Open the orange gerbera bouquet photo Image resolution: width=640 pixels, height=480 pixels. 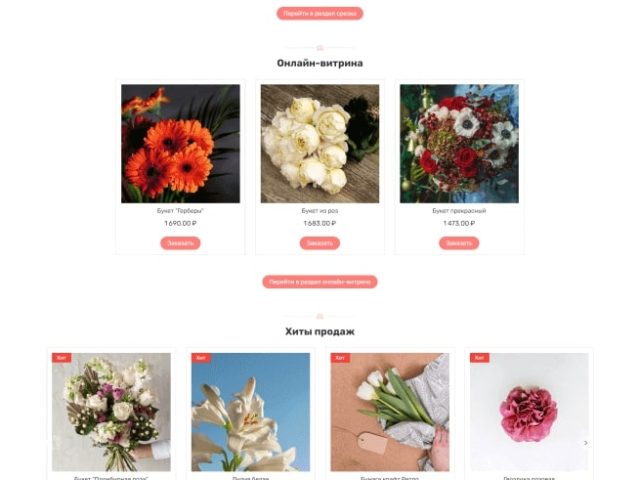180,144
